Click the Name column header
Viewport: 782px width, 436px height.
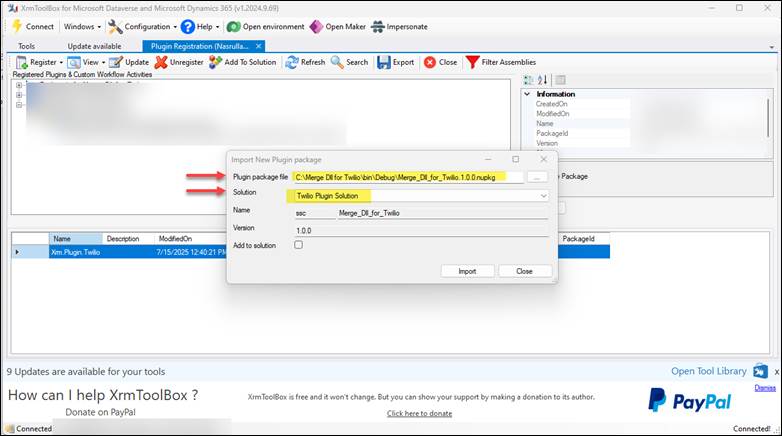click(75, 239)
